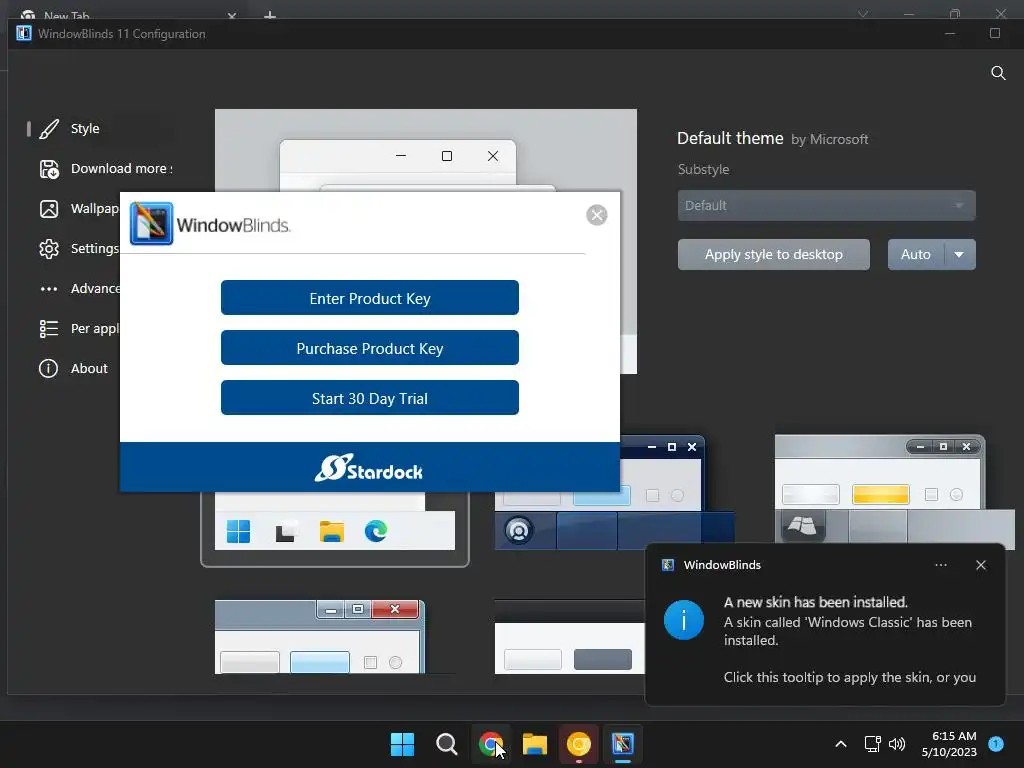
Task: Open notification options three dots
Action: [941, 565]
